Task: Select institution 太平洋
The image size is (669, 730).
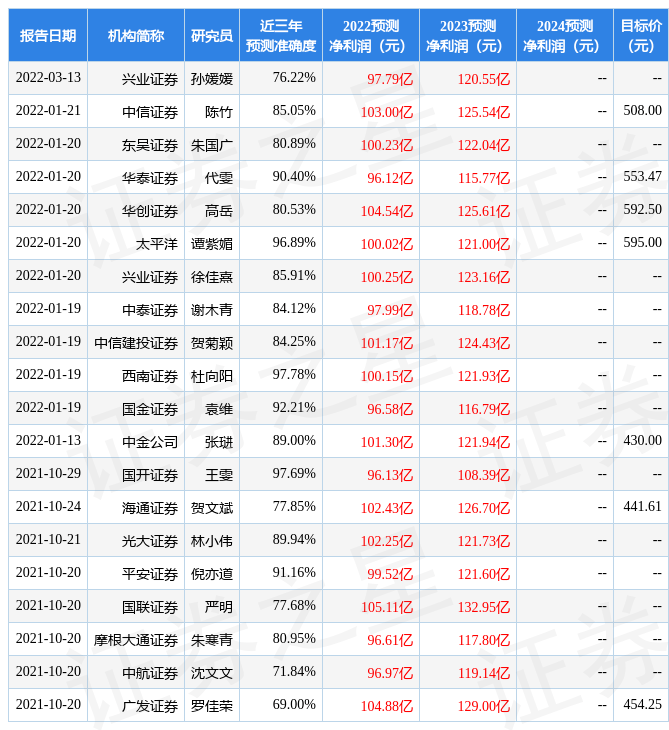Action: (x=157, y=244)
